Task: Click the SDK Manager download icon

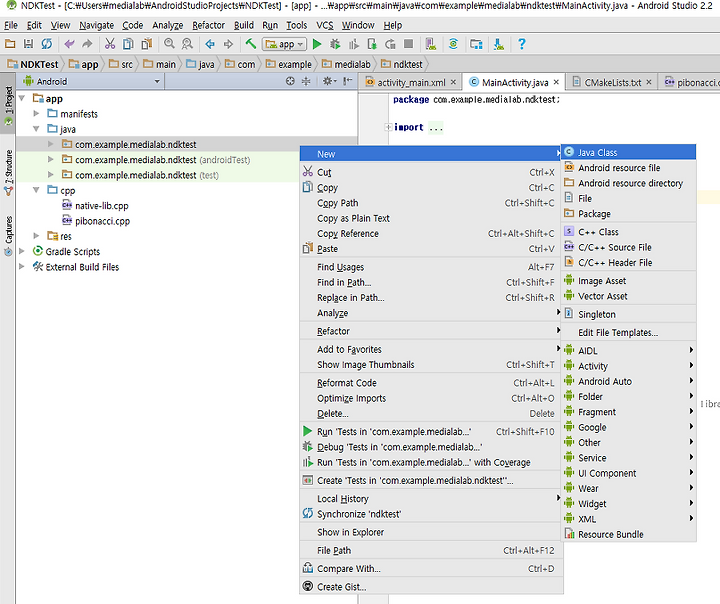Action: pos(499,44)
